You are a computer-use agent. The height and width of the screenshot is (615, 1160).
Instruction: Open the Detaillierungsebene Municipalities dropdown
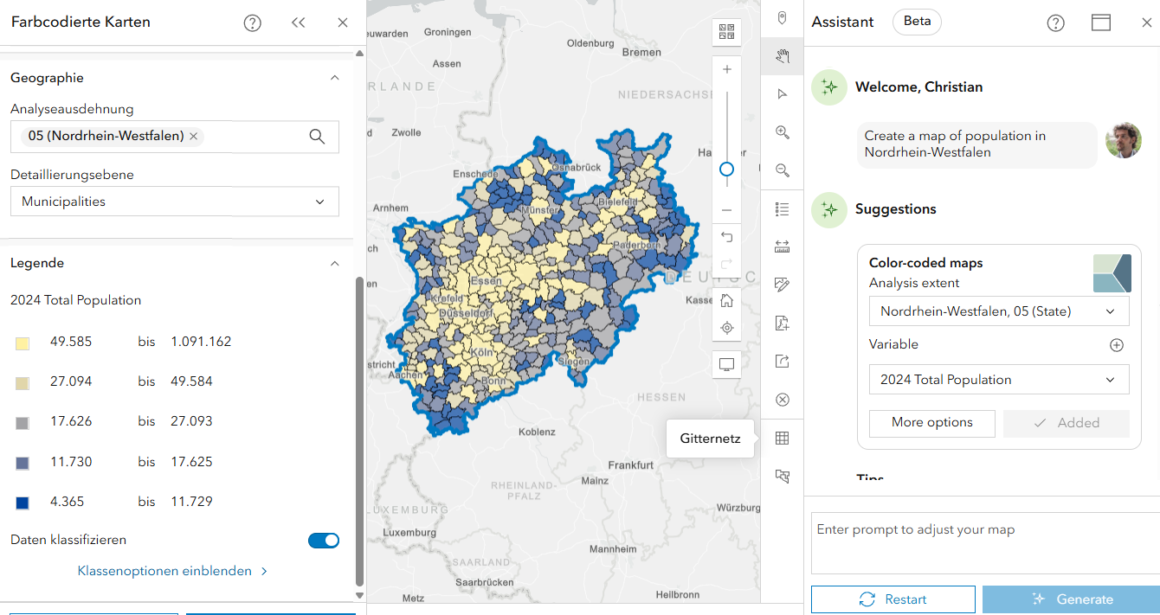point(175,201)
